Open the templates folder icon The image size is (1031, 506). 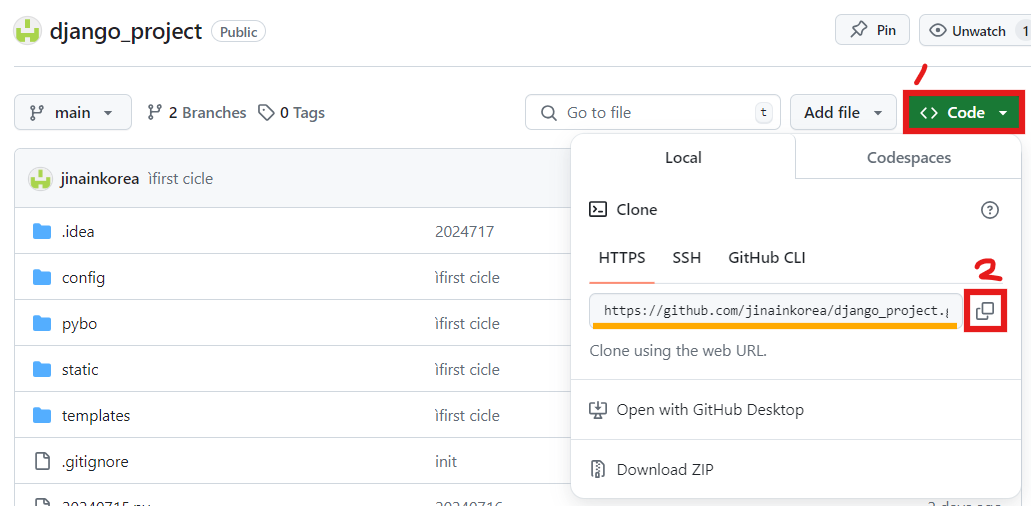42,415
